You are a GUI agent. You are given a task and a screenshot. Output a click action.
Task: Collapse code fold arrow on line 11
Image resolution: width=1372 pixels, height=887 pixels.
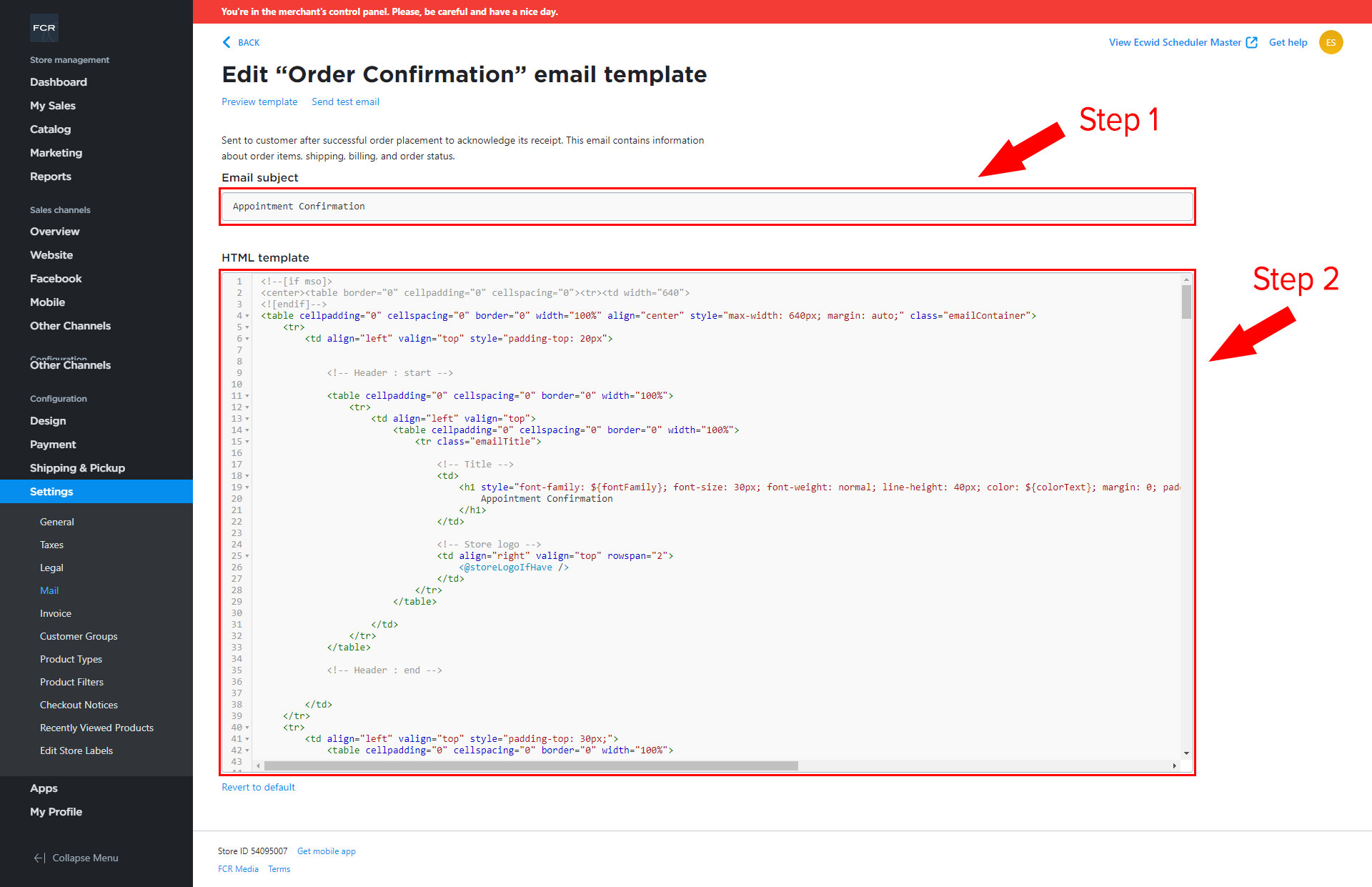pos(247,396)
